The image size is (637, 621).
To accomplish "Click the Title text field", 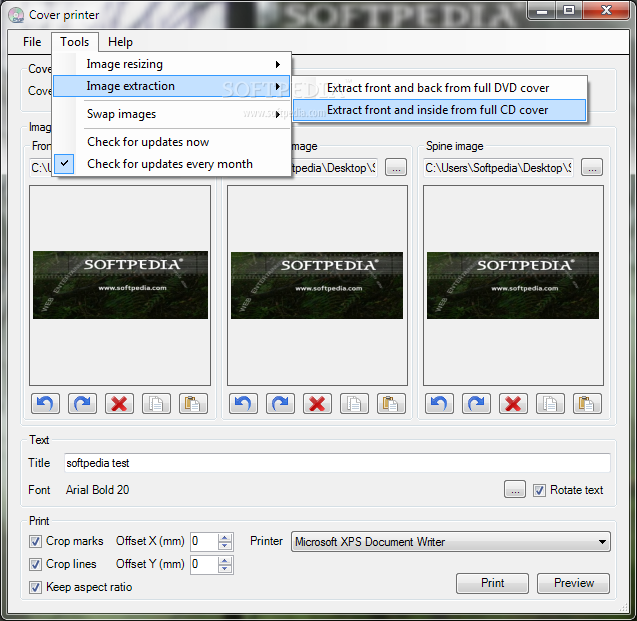I will 337,463.
